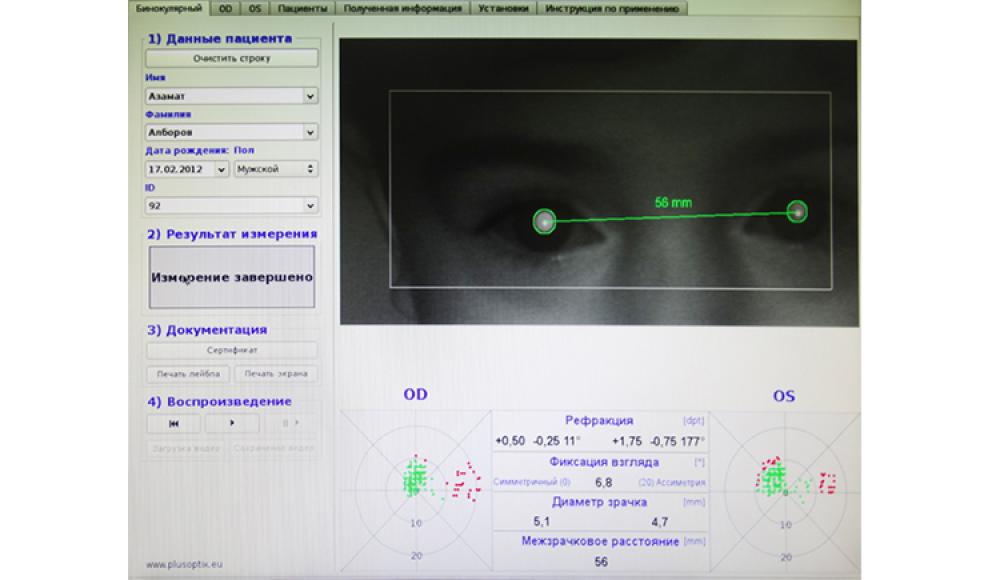Click the gaze asymmetry value 6,8
1000x580 pixels.
[603, 482]
